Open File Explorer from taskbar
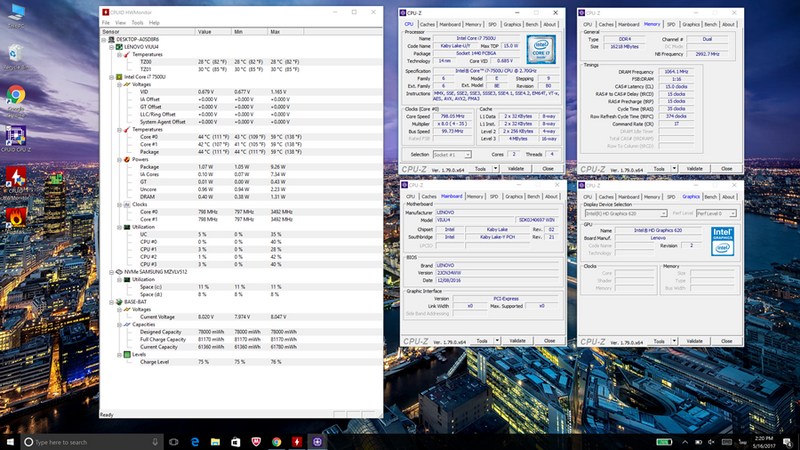Viewport: 800px width, 450px height. pos(215,442)
